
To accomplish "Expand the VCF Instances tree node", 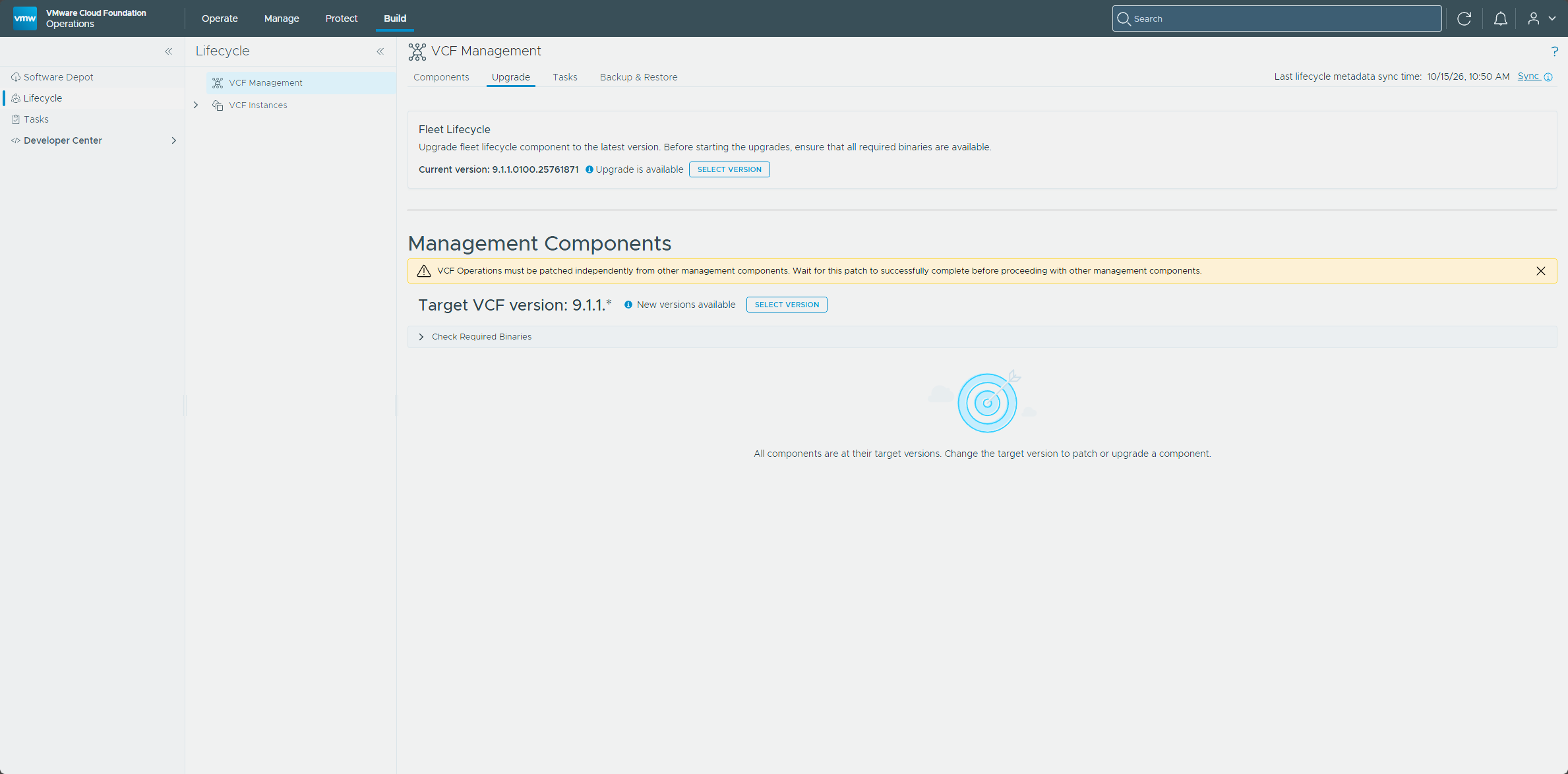I will point(196,105).
